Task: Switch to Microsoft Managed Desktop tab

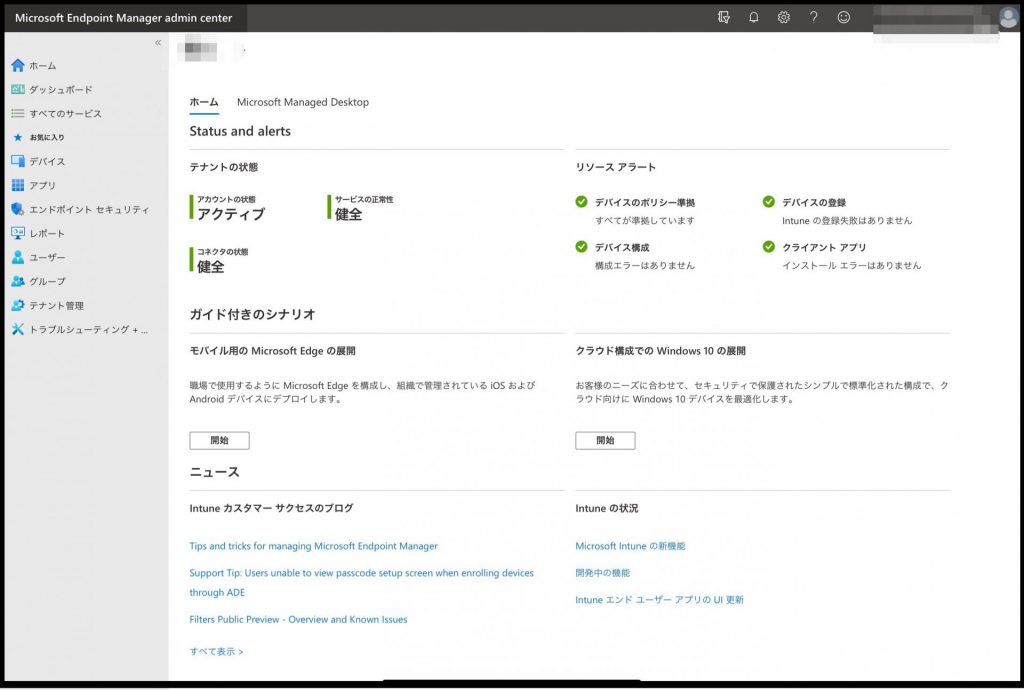Action: click(302, 102)
